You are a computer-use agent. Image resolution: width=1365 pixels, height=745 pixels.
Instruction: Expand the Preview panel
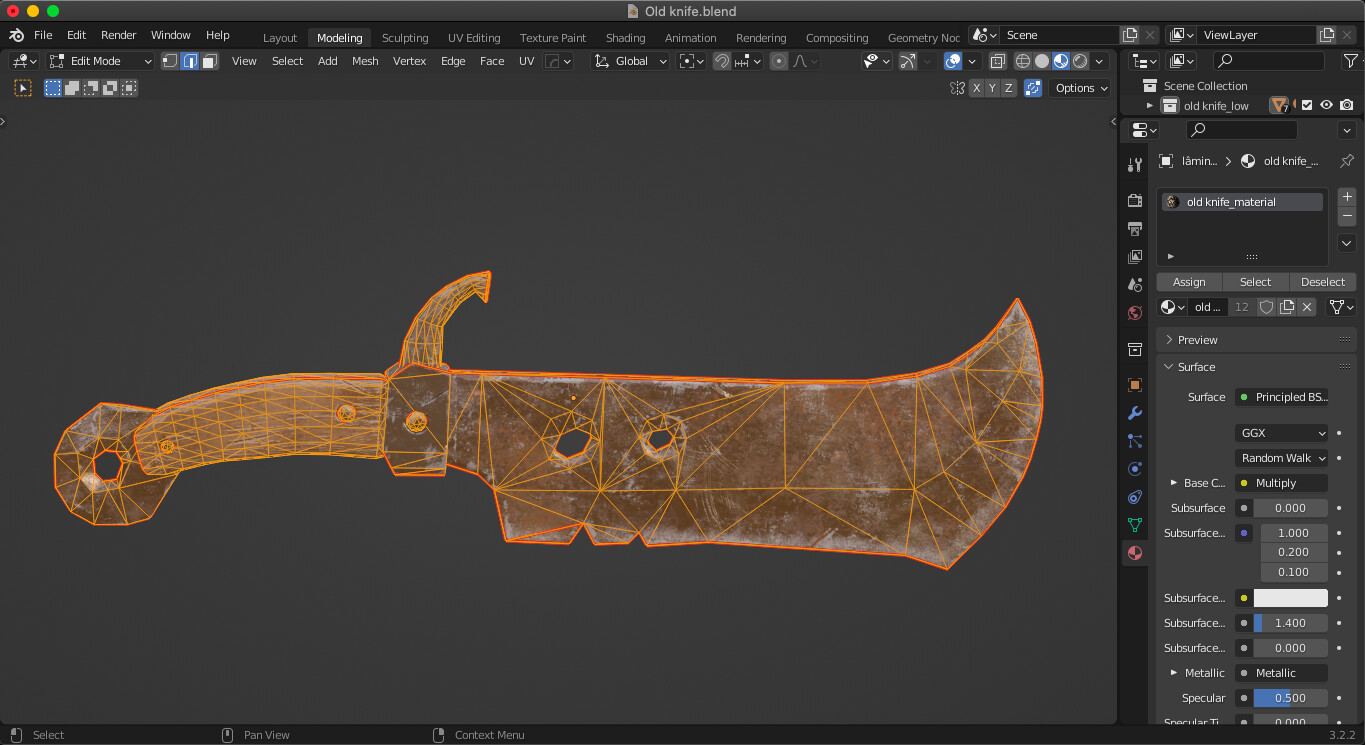pos(1197,340)
